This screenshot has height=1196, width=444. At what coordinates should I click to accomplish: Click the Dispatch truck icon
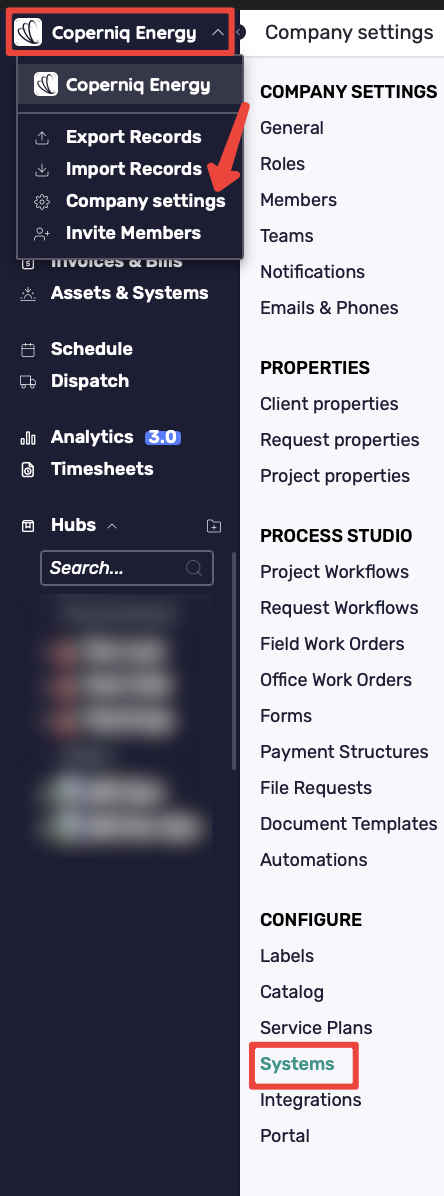[x=28, y=381]
